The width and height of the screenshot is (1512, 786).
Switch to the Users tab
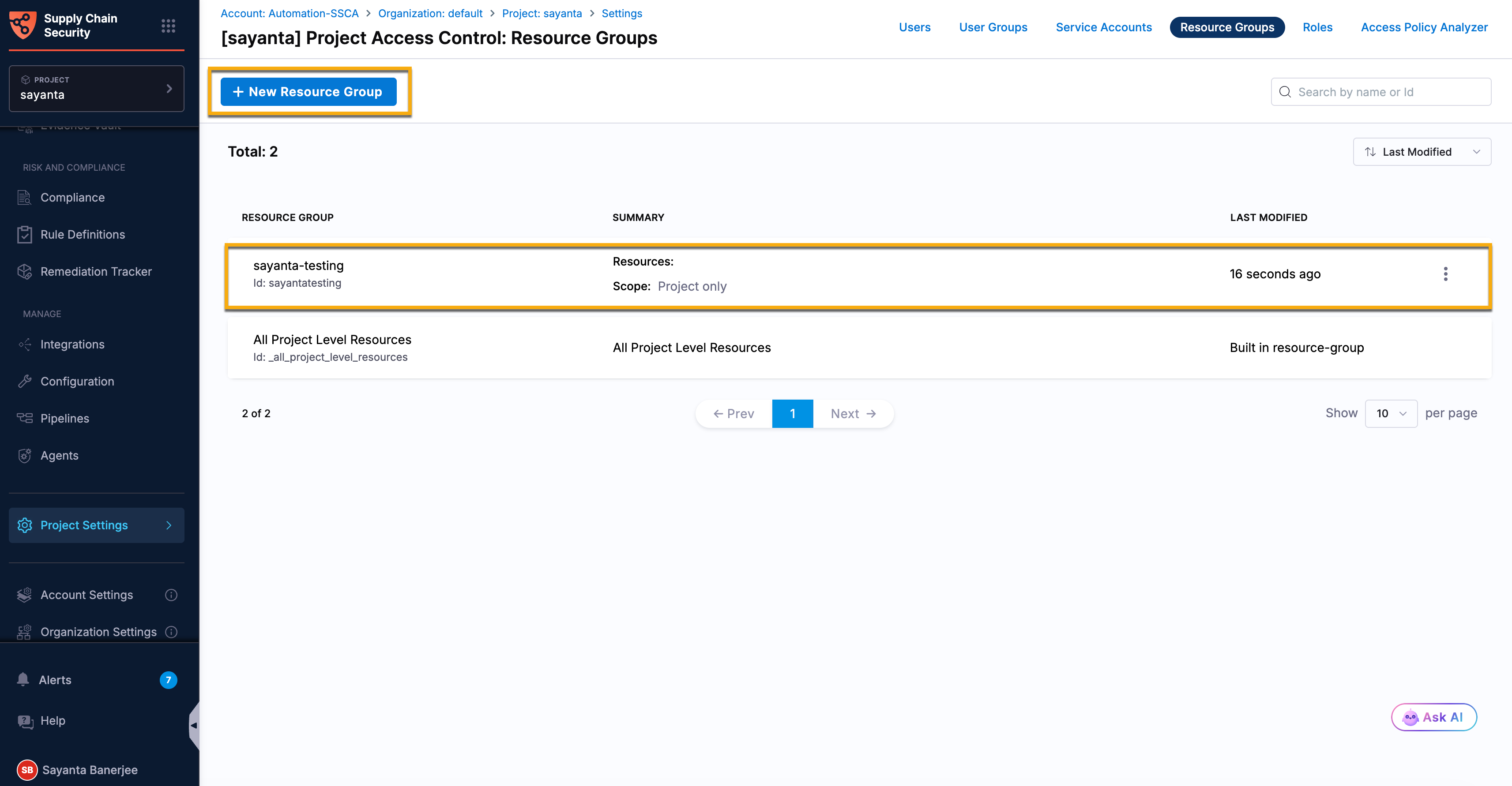914,27
